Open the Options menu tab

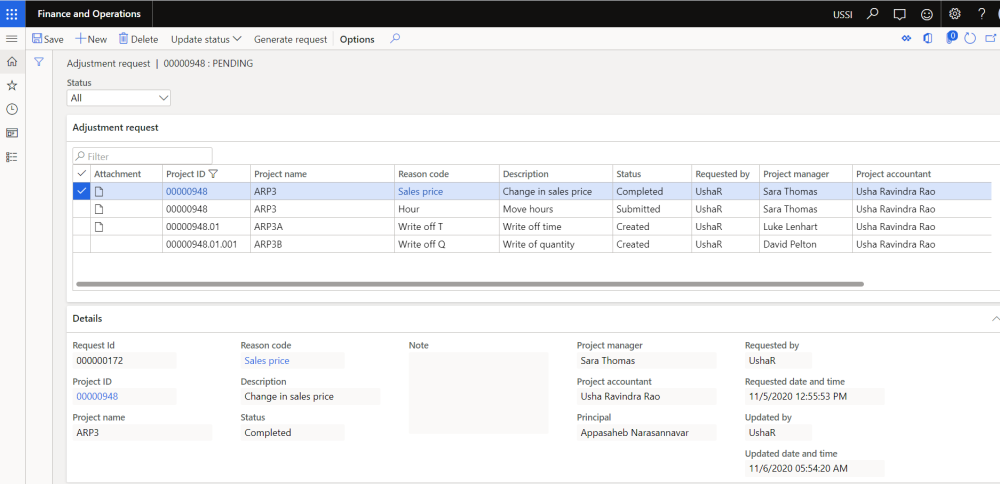tap(357, 39)
